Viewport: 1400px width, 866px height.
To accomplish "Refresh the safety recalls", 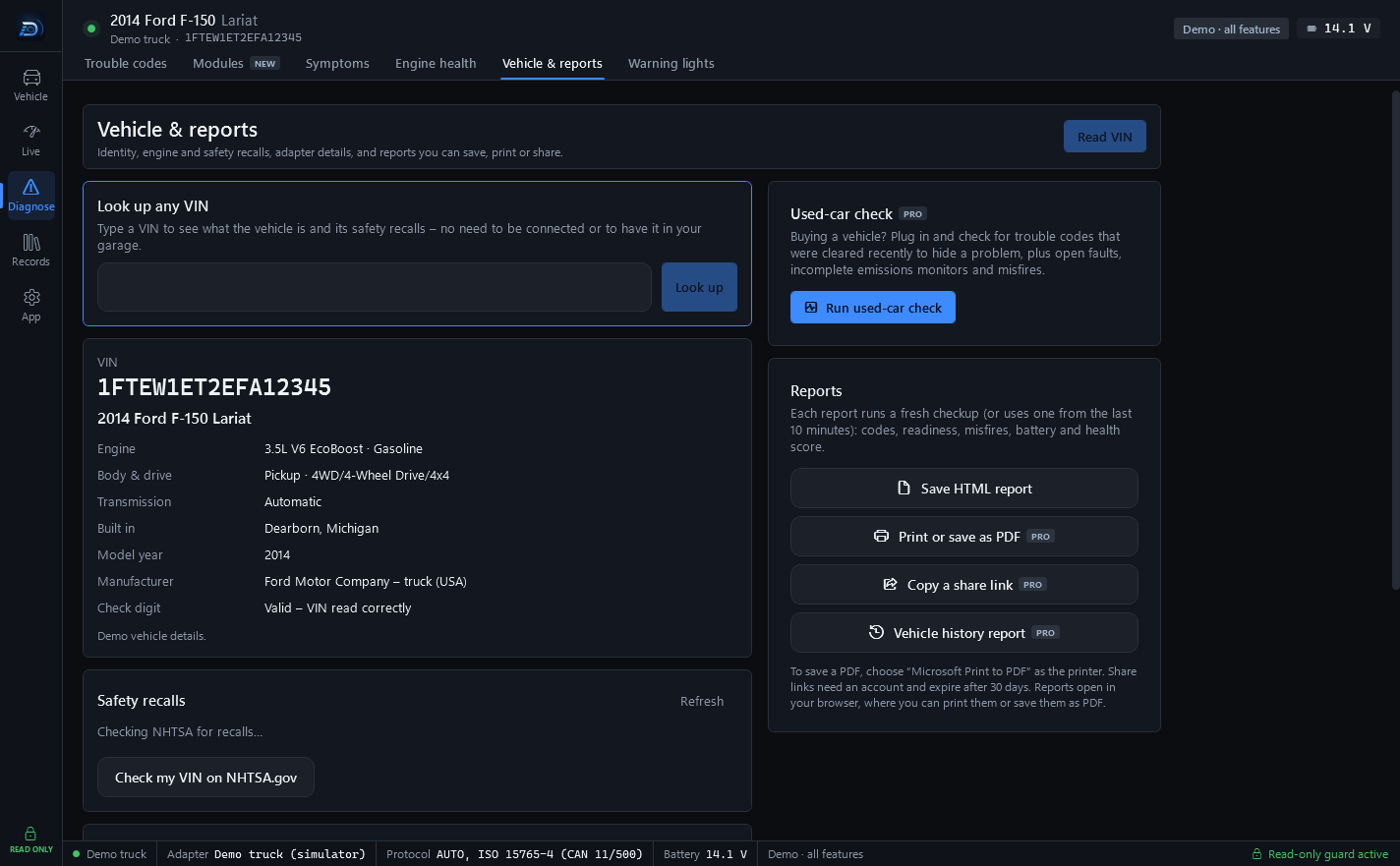I will (x=702, y=701).
